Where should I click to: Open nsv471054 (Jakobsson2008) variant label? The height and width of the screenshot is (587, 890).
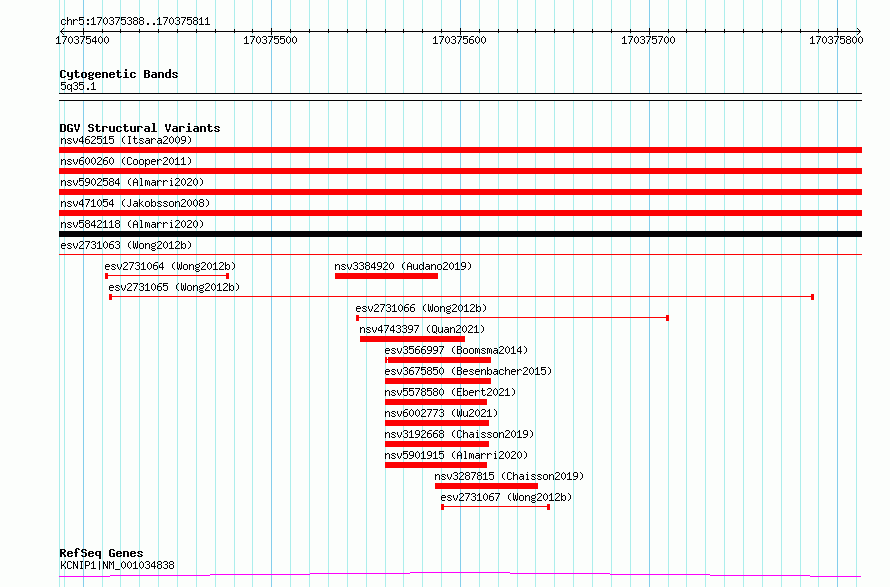coord(135,203)
